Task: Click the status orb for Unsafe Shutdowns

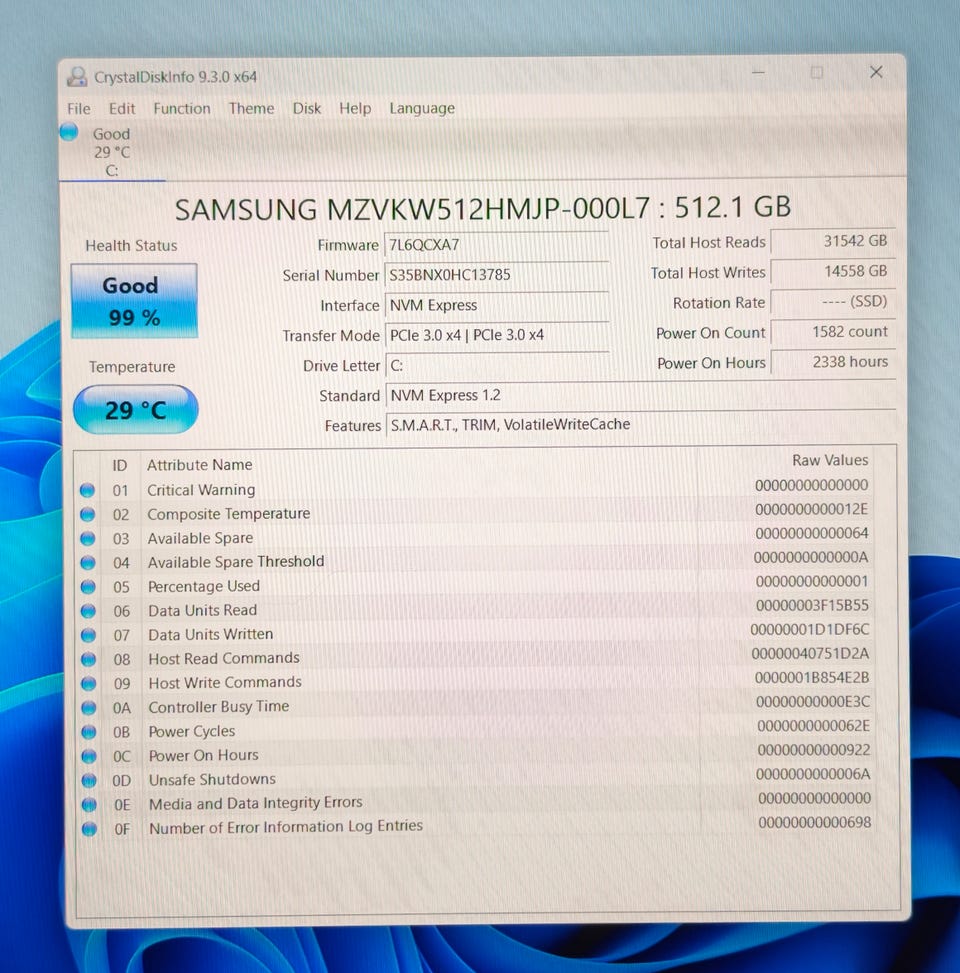Action: point(89,780)
